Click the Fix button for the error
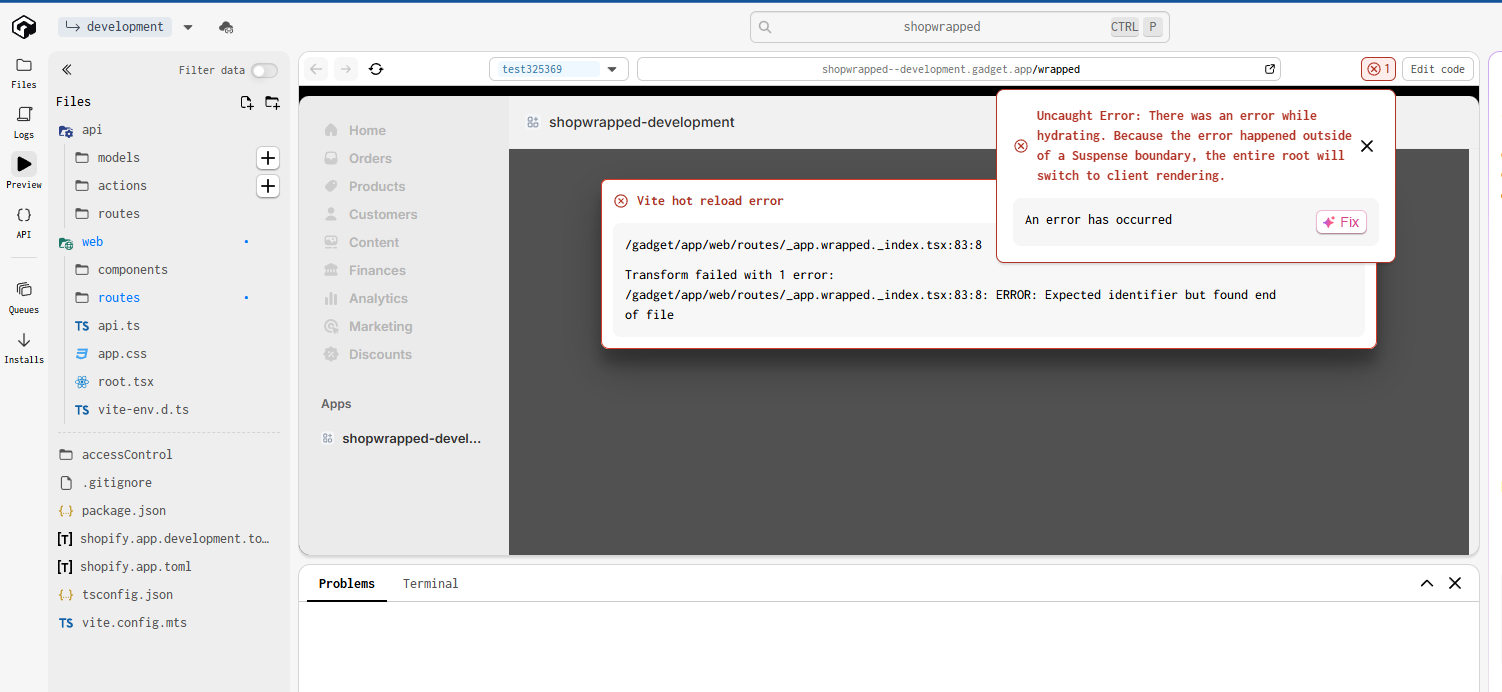Image resolution: width=1502 pixels, height=692 pixels. tap(1341, 222)
